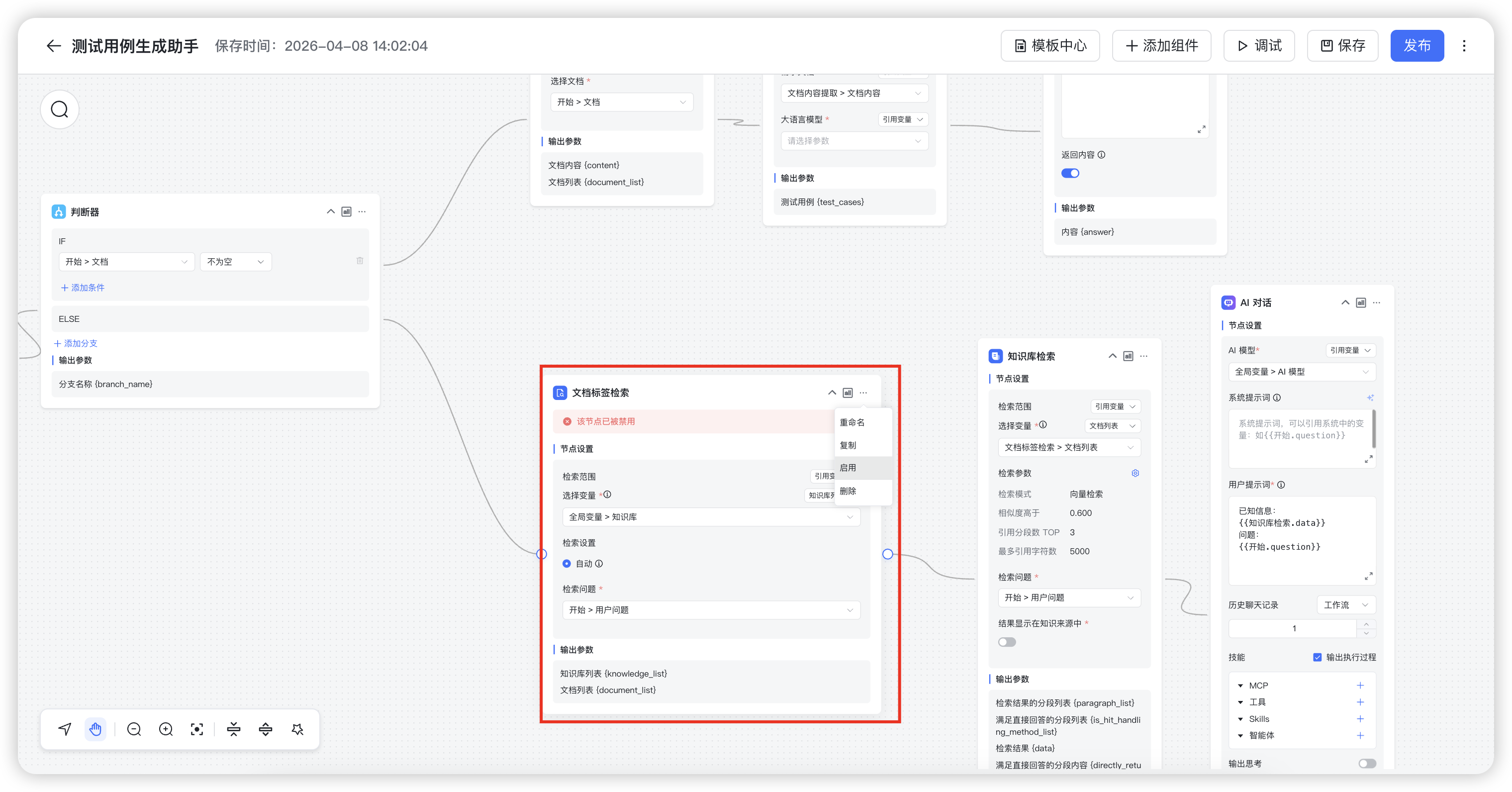Click into the 用户提示词 text area
The height and width of the screenshot is (792, 1512).
1302,541
